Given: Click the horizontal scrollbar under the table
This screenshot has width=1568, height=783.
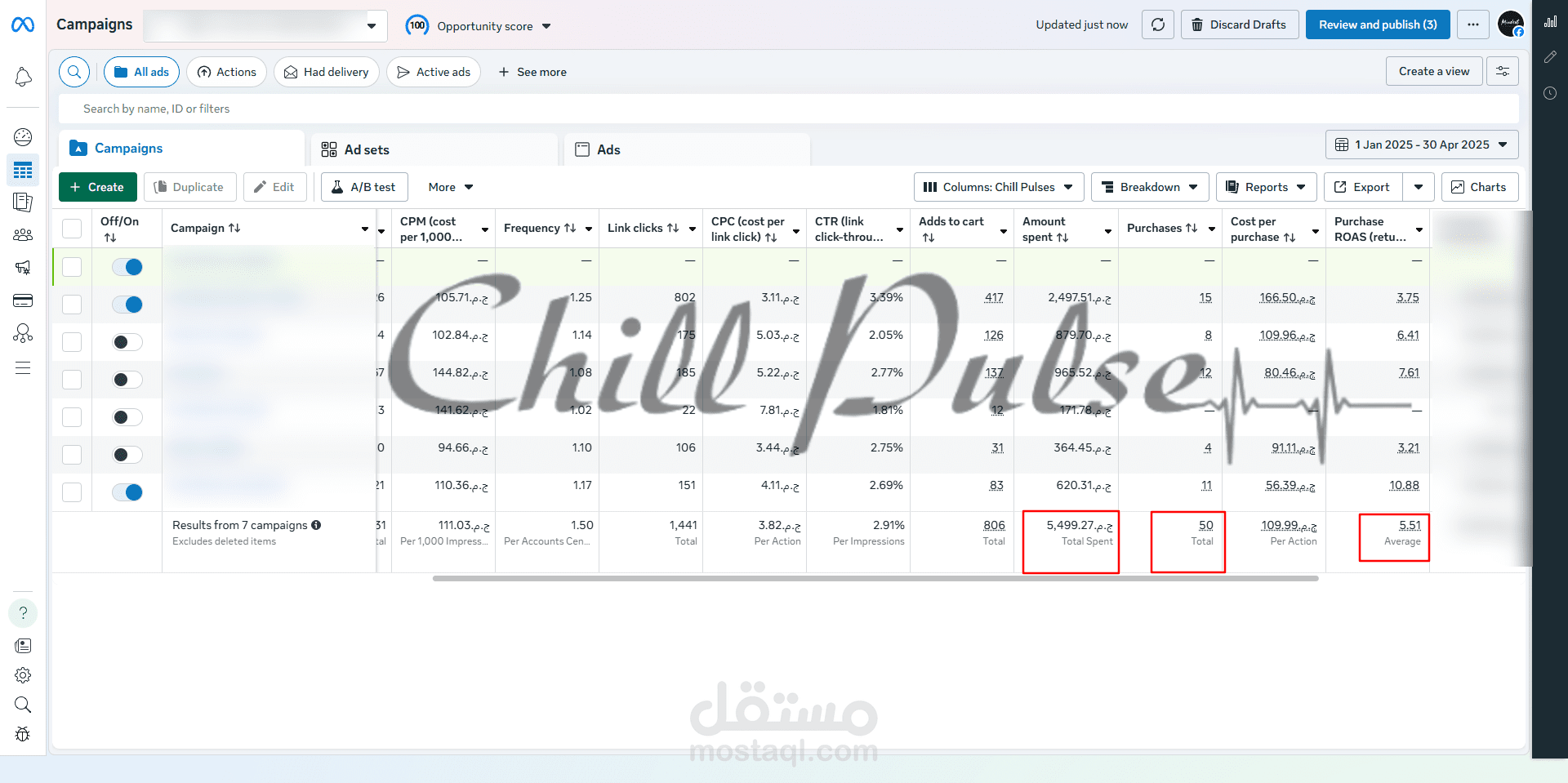Looking at the screenshot, I should 875,578.
